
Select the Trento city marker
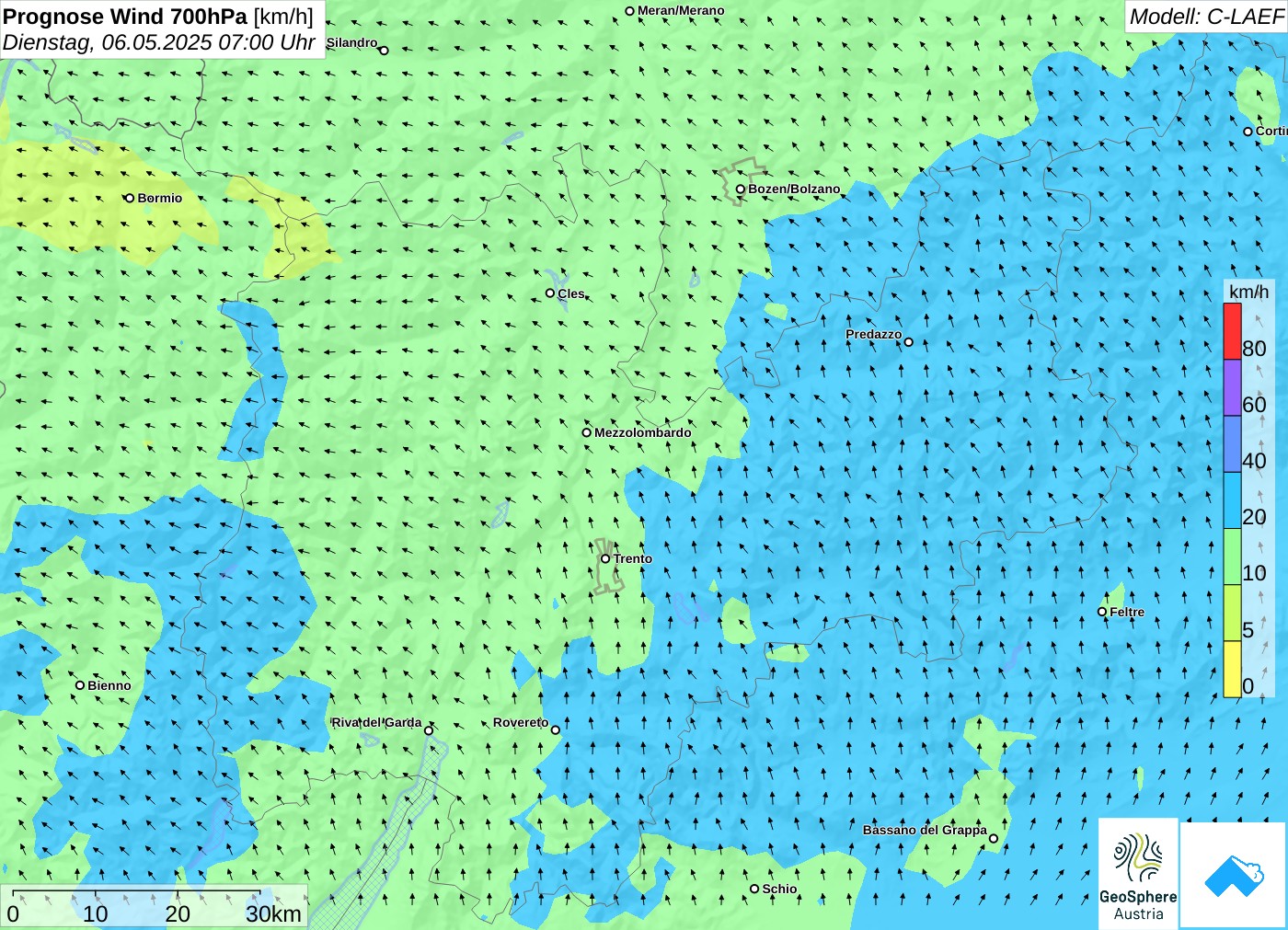(605, 558)
